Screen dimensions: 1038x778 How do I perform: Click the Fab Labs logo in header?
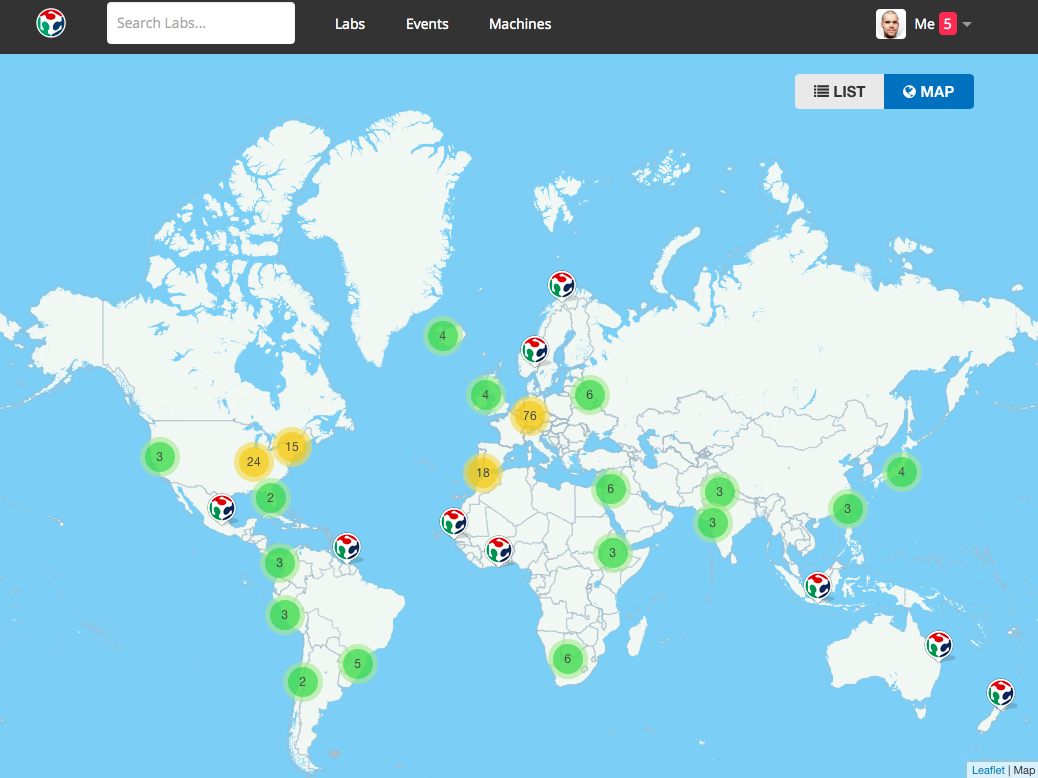pyautogui.click(x=51, y=23)
